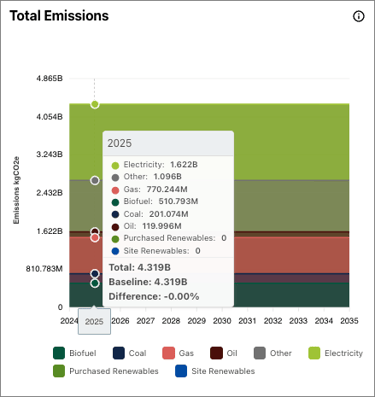Click the navy Coal data point marker

coord(95,274)
